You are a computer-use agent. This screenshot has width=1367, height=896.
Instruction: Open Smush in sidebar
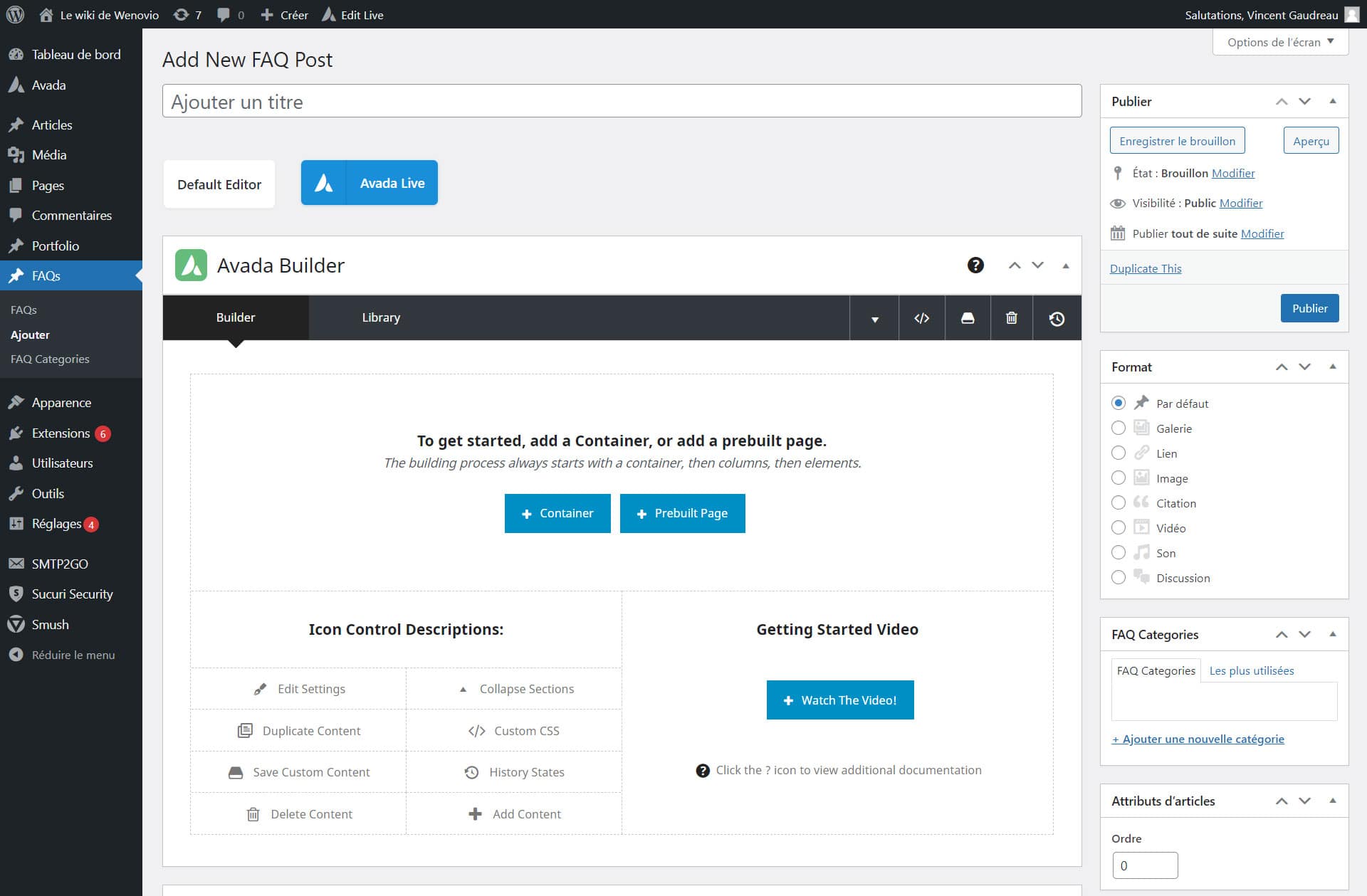click(x=71, y=625)
